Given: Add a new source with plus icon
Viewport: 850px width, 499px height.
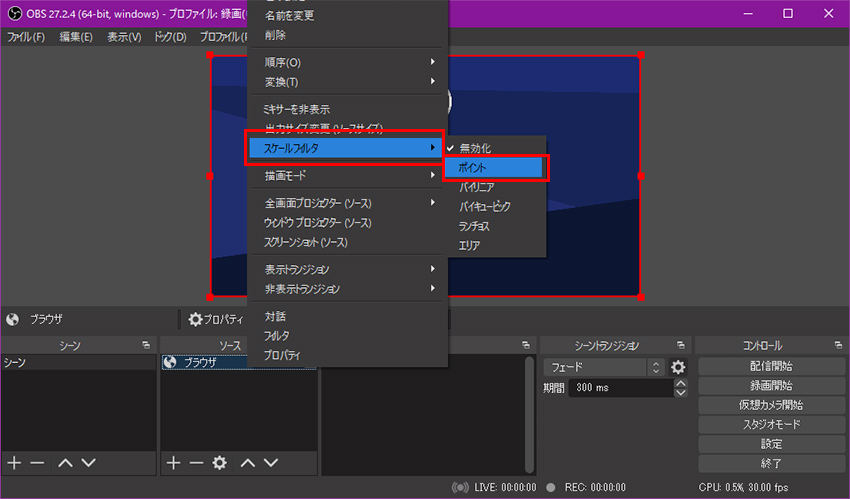Looking at the screenshot, I should [173, 463].
